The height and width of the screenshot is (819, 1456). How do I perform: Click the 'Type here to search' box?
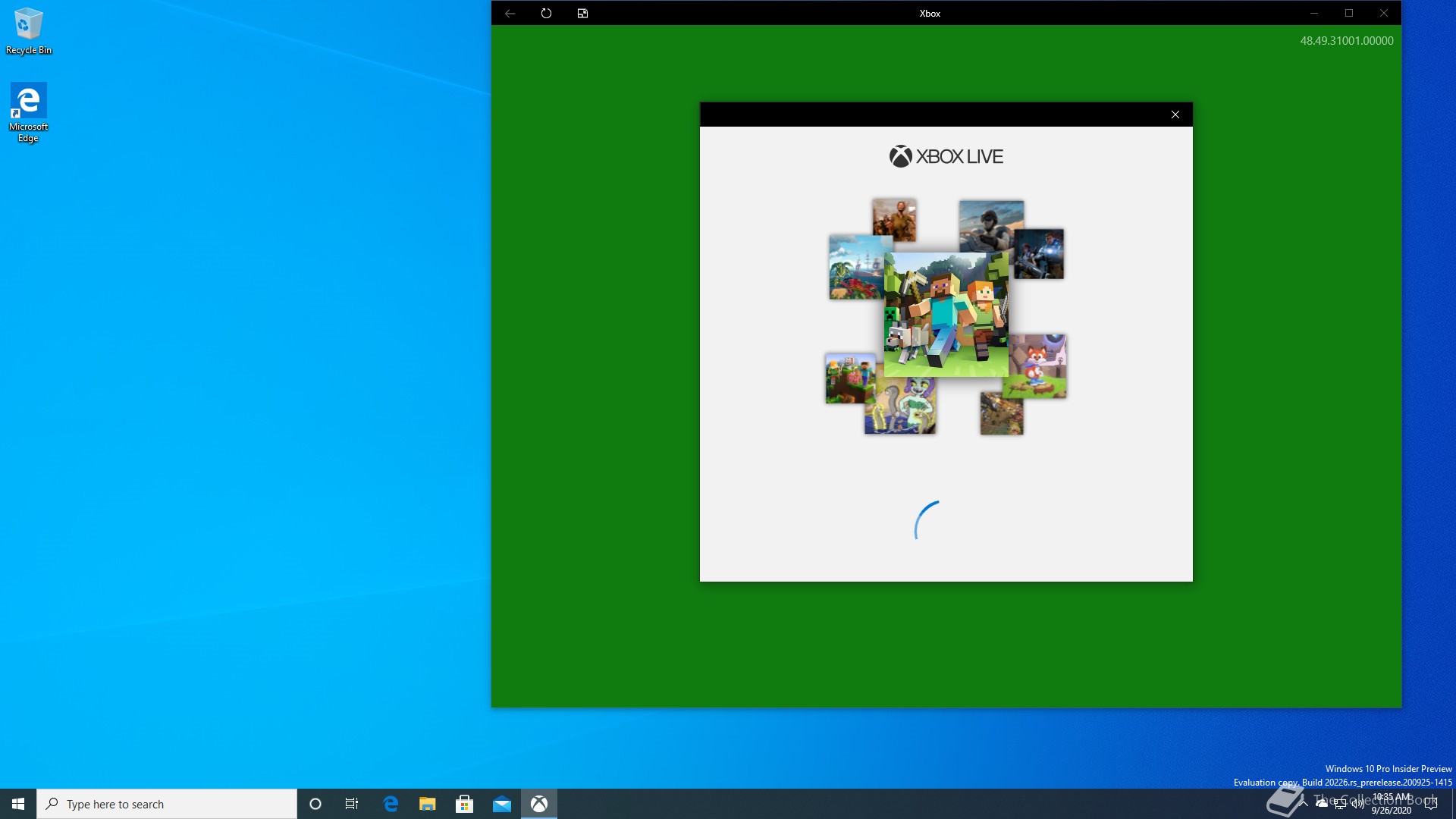pos(167,804)
